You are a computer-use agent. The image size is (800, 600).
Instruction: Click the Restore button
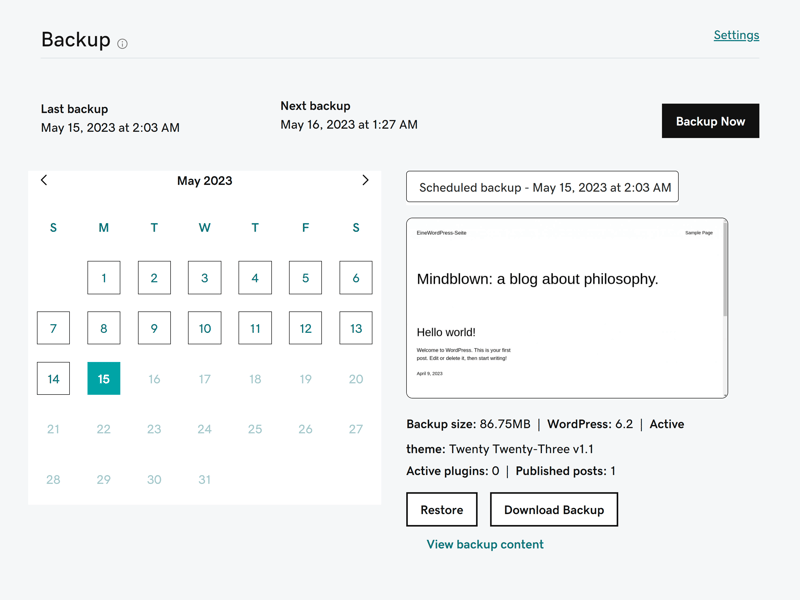[x=442, y=509]
